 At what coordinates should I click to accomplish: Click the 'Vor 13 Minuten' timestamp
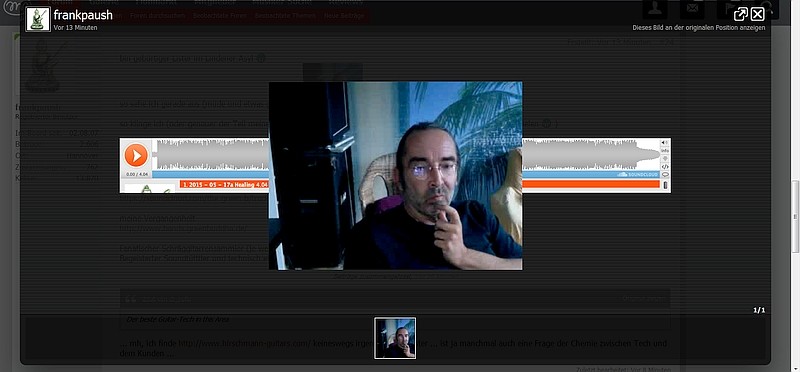75,28
